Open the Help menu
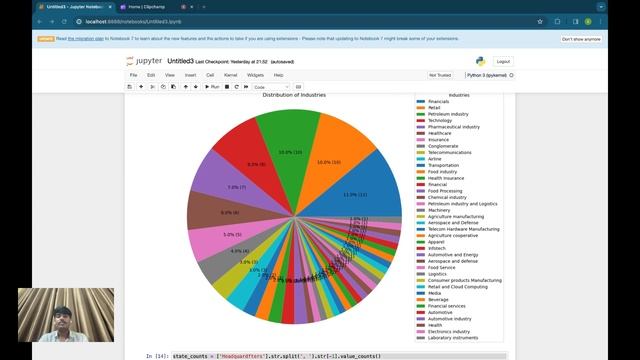This screenshot has width=640, height=360. [x=278, y=75]
